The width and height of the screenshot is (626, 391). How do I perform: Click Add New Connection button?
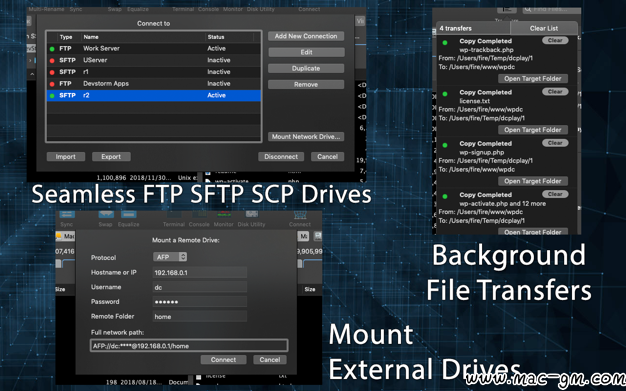[306, 36]
